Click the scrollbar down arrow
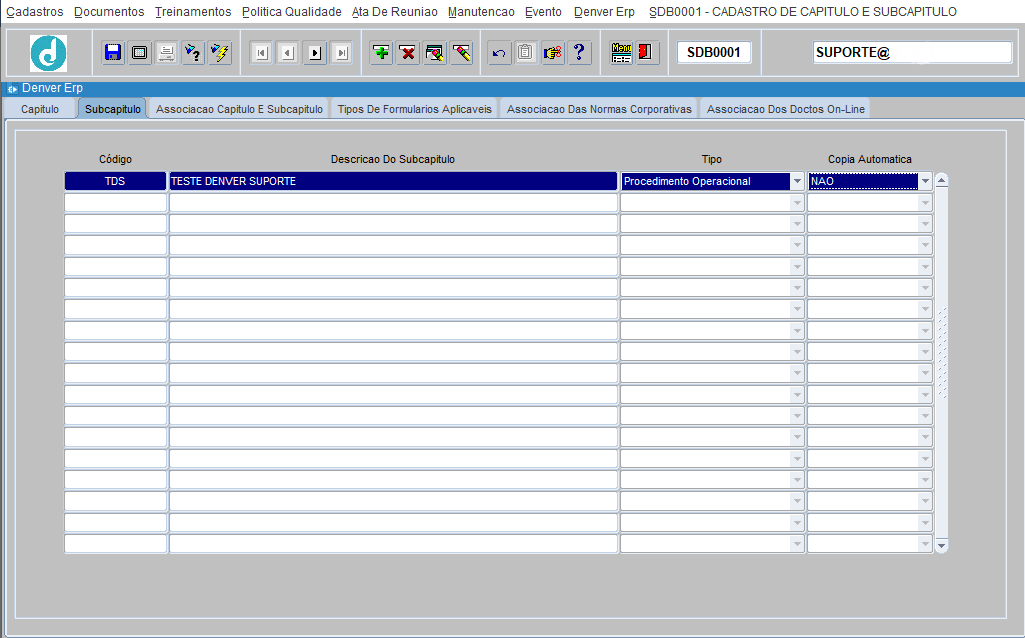 coord(941,545)
